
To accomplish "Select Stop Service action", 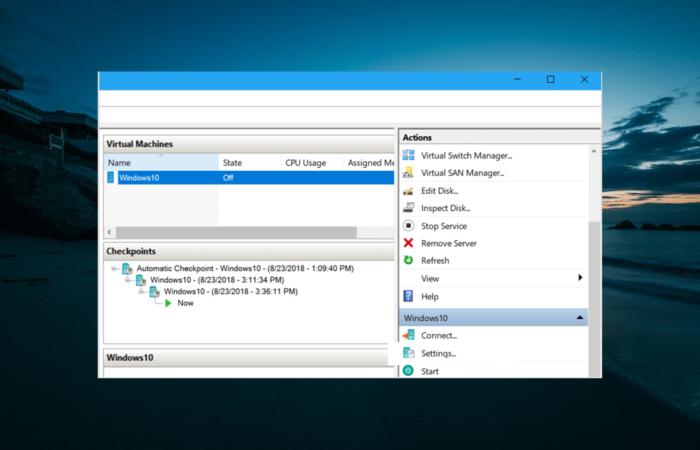I will tap(444, 226).
